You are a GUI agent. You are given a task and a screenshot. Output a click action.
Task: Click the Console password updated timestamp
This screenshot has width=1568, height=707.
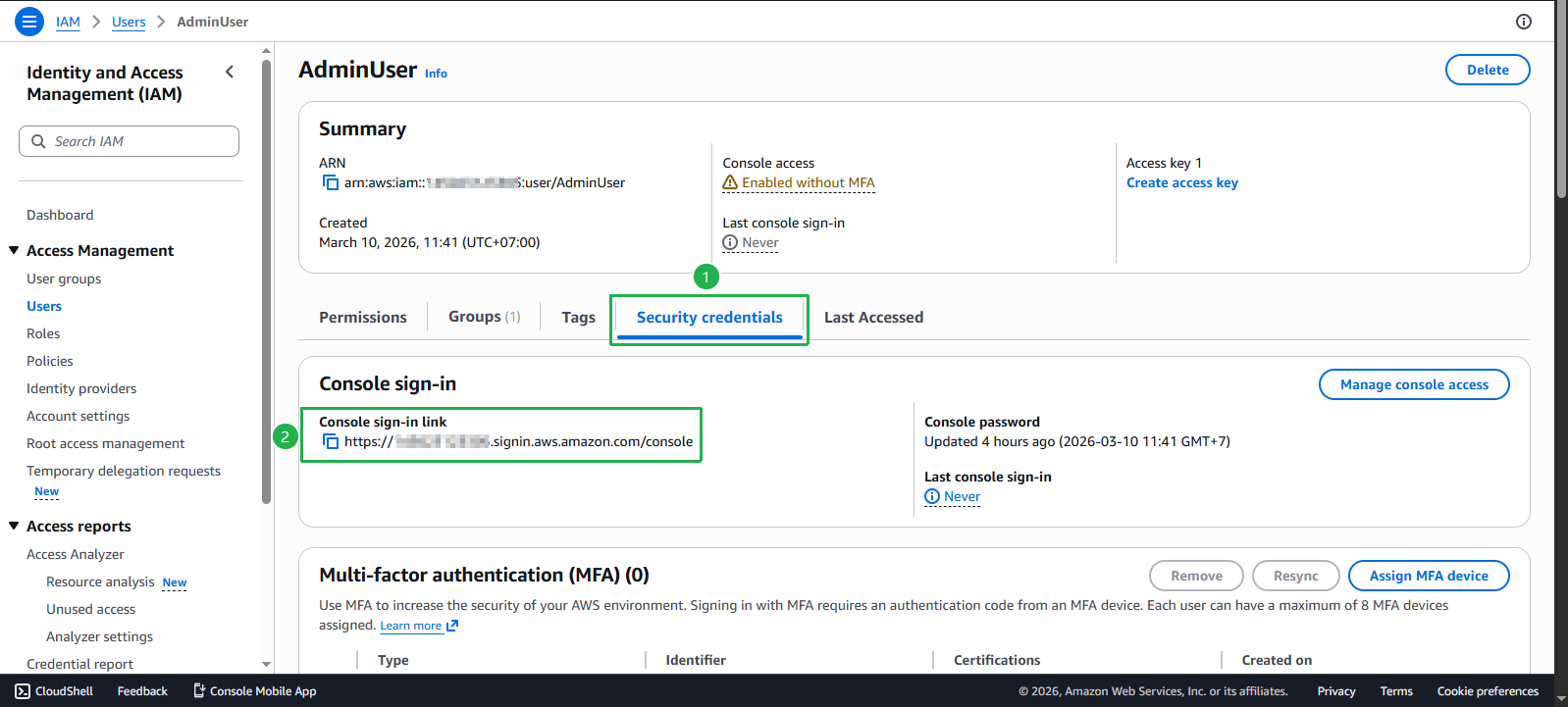[x=1076, y=441]
